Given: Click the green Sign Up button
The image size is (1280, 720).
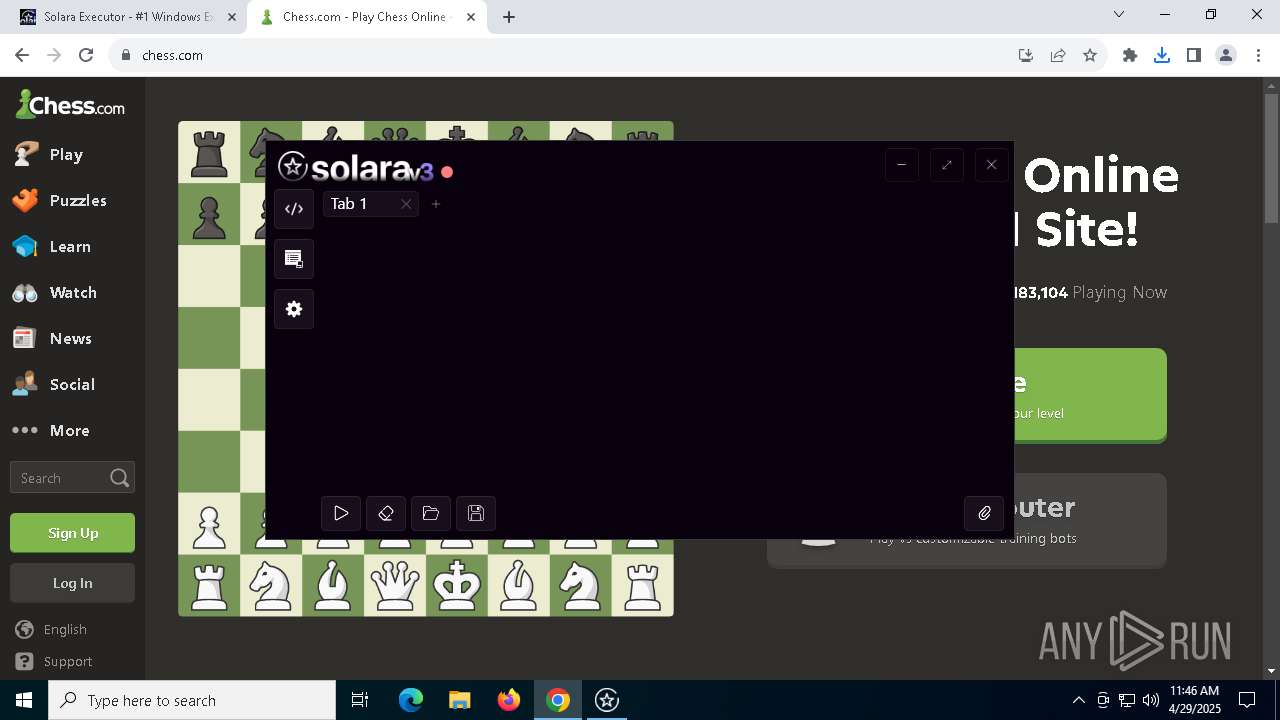Looking at the screenshot, I should click(72, 533).
